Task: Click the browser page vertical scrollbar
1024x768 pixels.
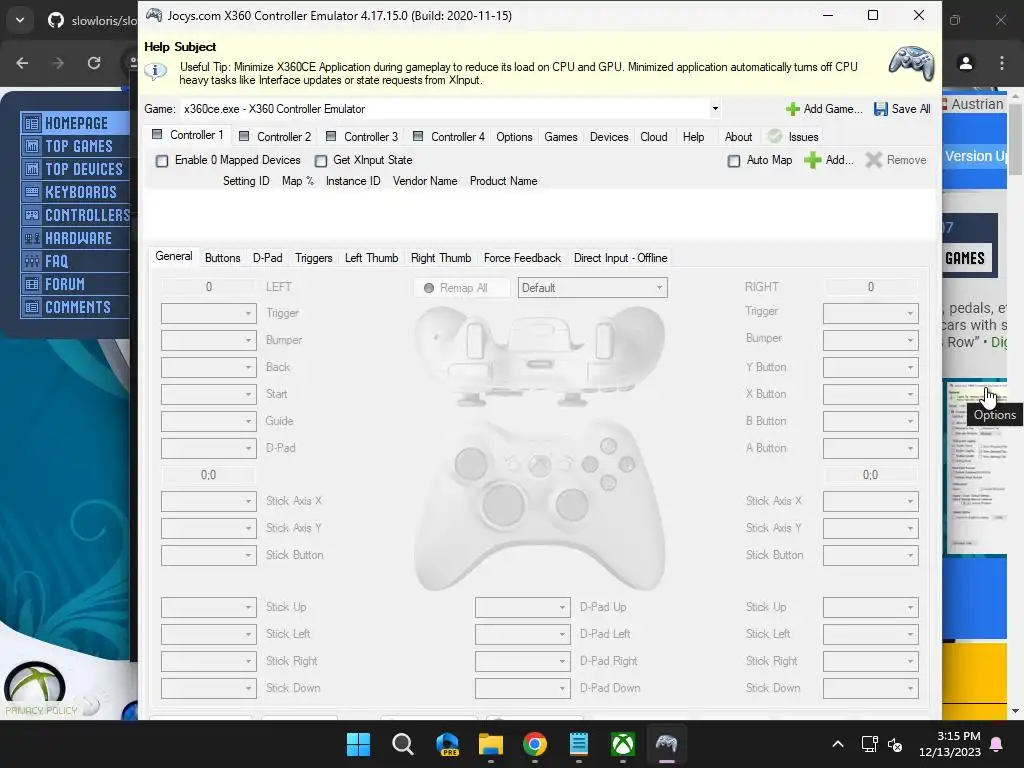Action: 1015,137
